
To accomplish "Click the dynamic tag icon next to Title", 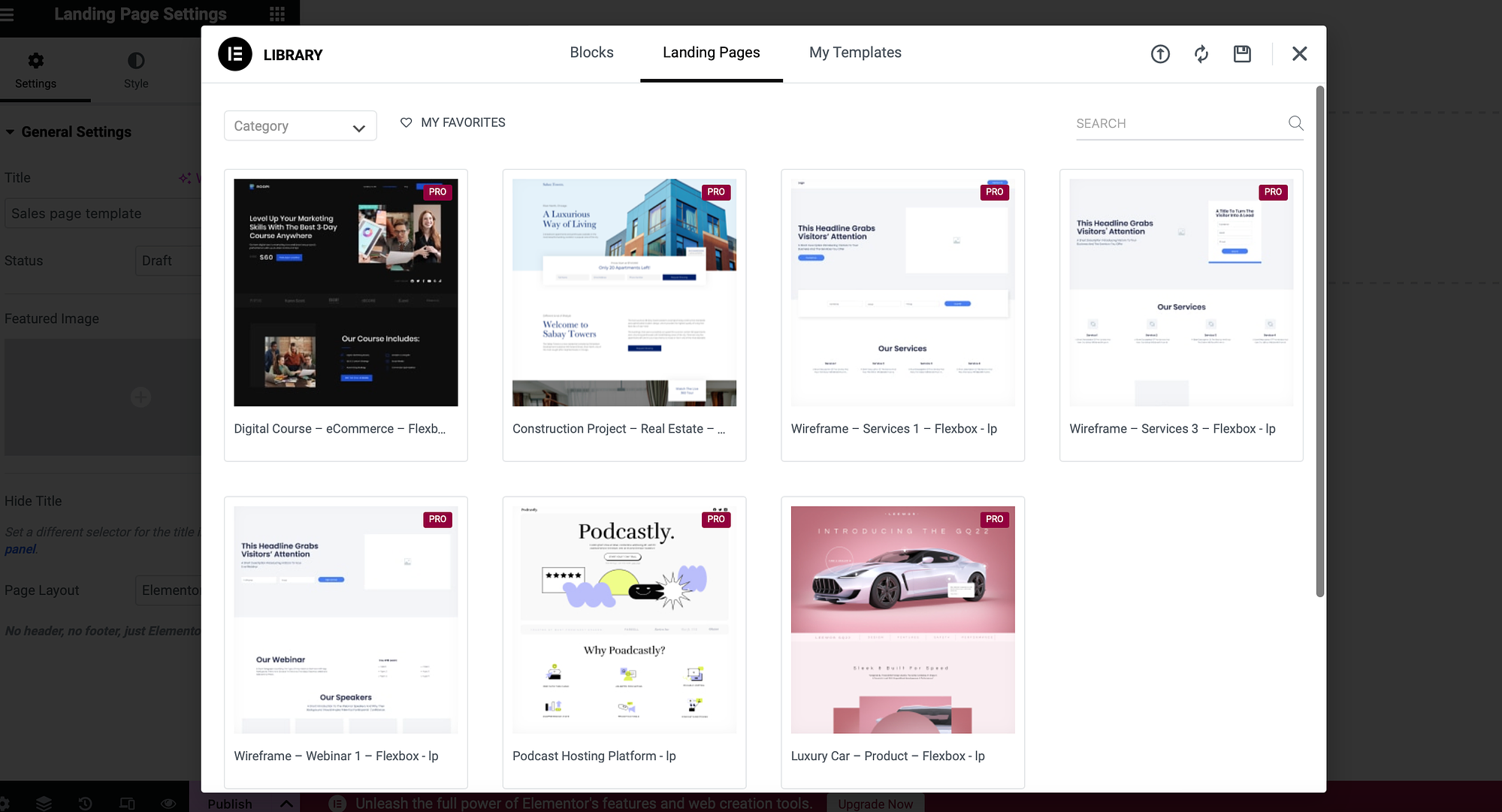I will 185,178.
